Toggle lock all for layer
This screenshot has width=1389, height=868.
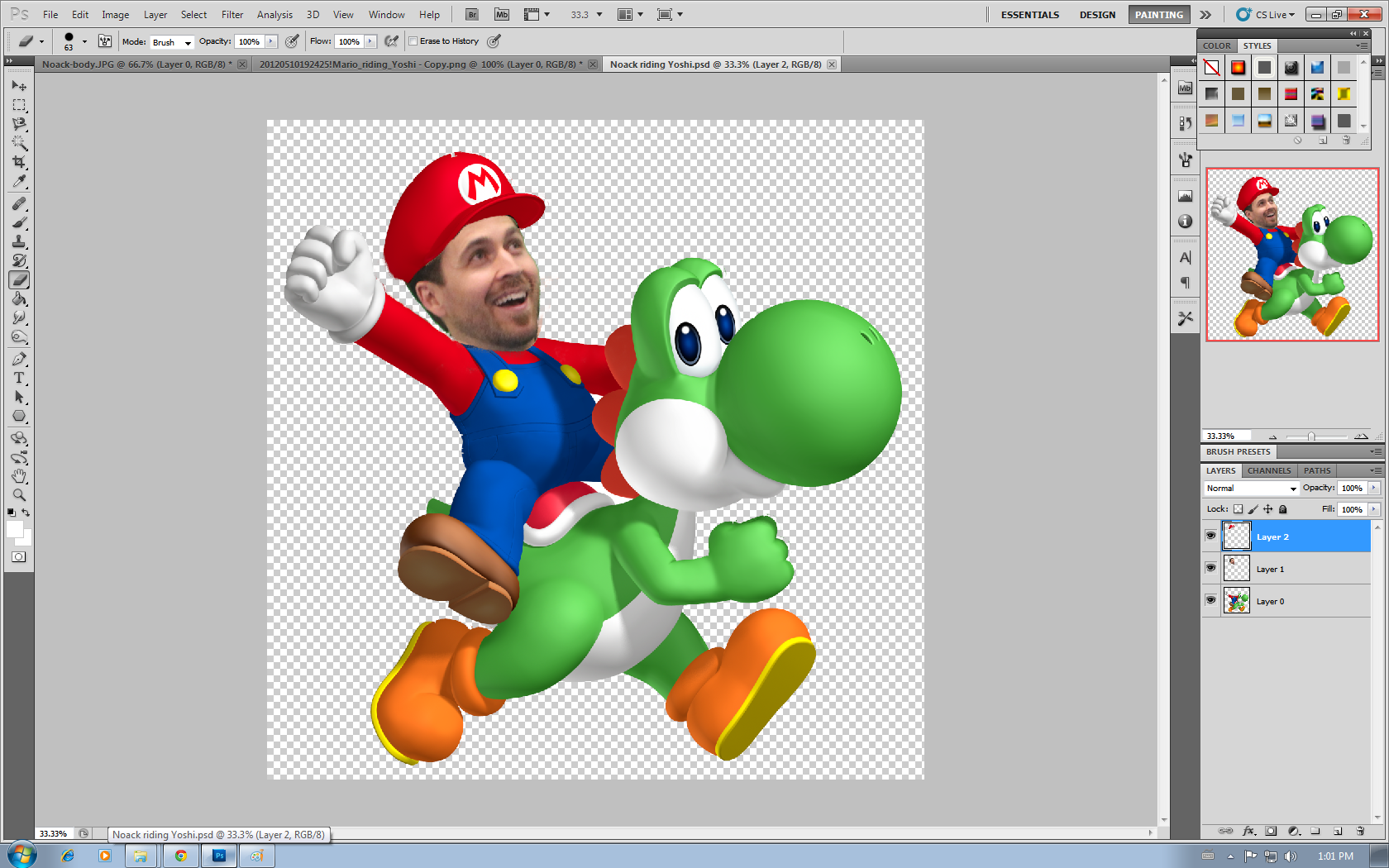(1283, 509)
